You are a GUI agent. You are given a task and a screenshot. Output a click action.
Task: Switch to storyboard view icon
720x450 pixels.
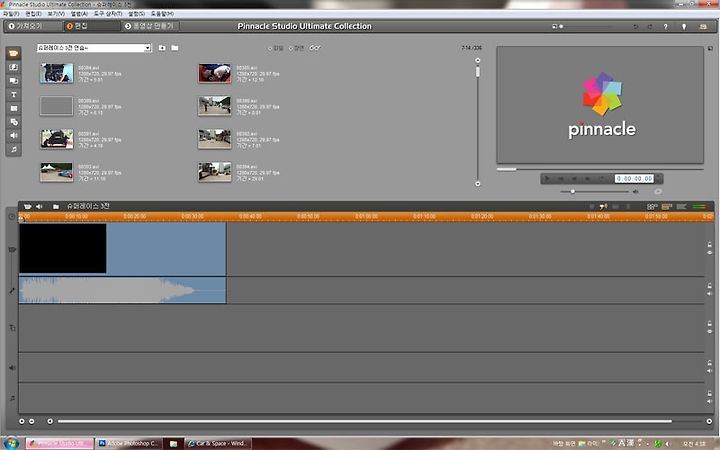652,207
